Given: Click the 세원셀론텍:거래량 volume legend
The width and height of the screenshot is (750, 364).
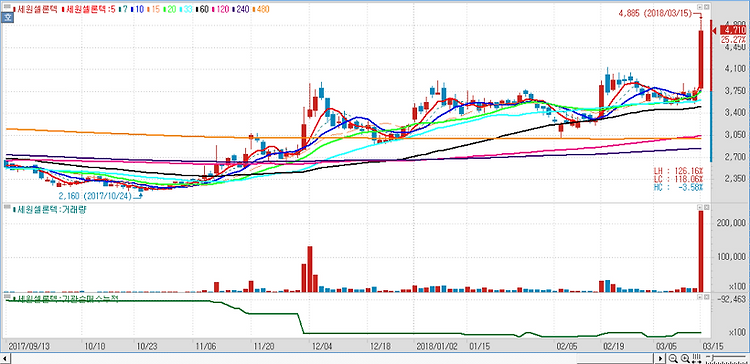Looking at the screenshot, I should 50,210.
